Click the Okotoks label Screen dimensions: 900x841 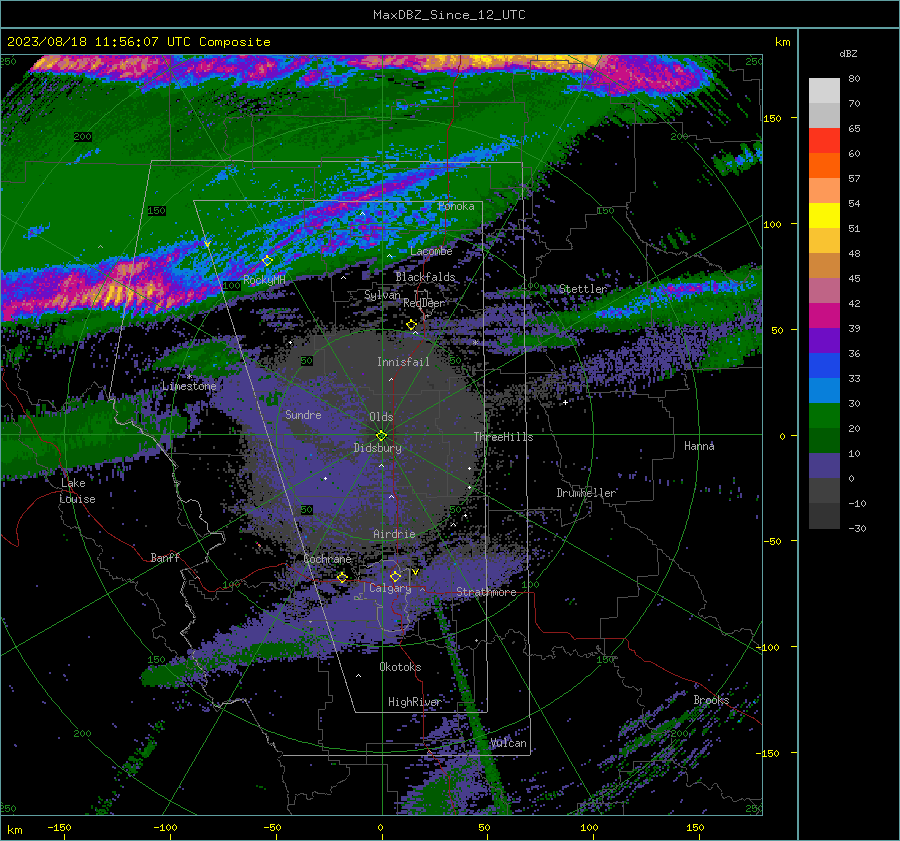pos(400,667)
